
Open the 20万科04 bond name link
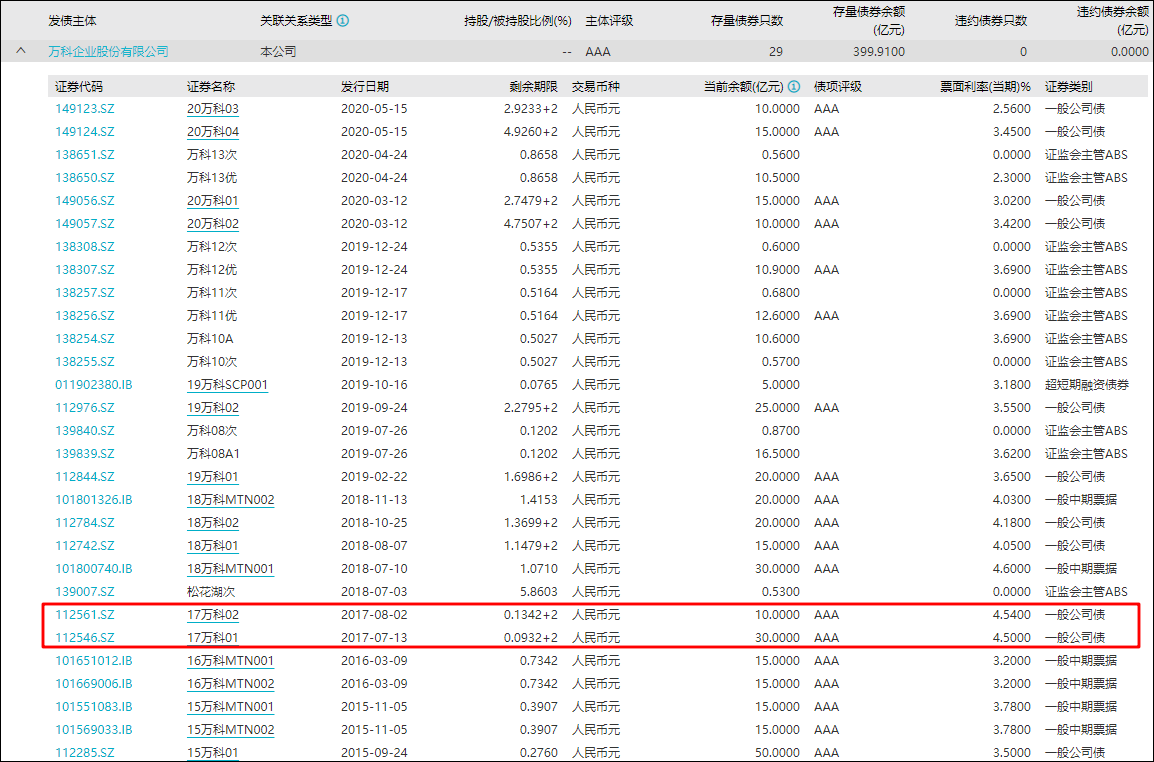(213, 132)
